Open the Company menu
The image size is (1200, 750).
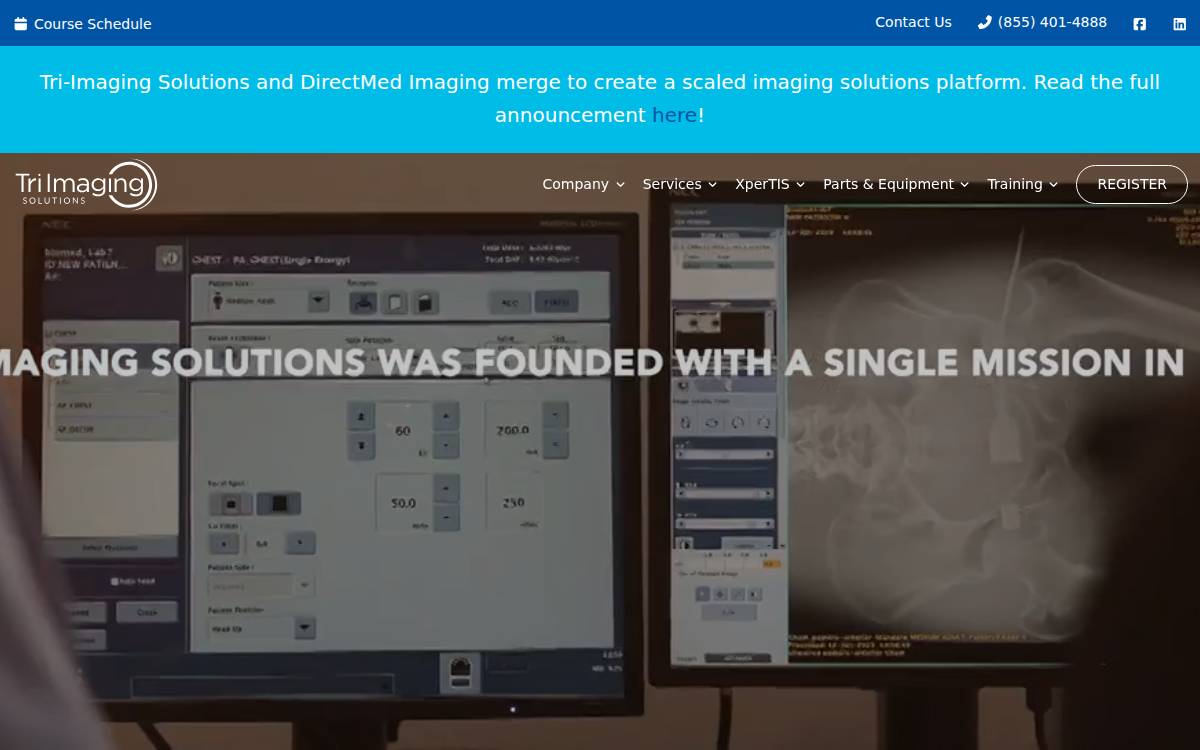pos(584,184)
